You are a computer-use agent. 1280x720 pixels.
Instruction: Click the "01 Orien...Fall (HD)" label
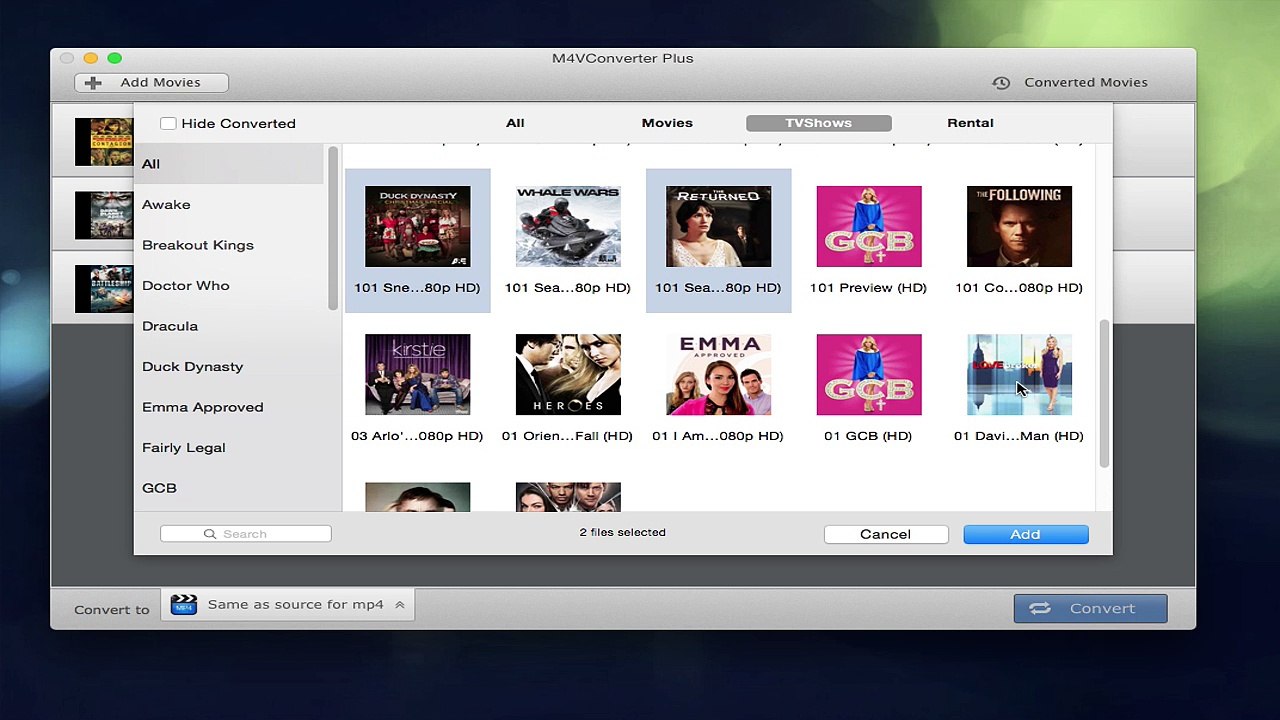pyautogui.click(x=567, y=436)
